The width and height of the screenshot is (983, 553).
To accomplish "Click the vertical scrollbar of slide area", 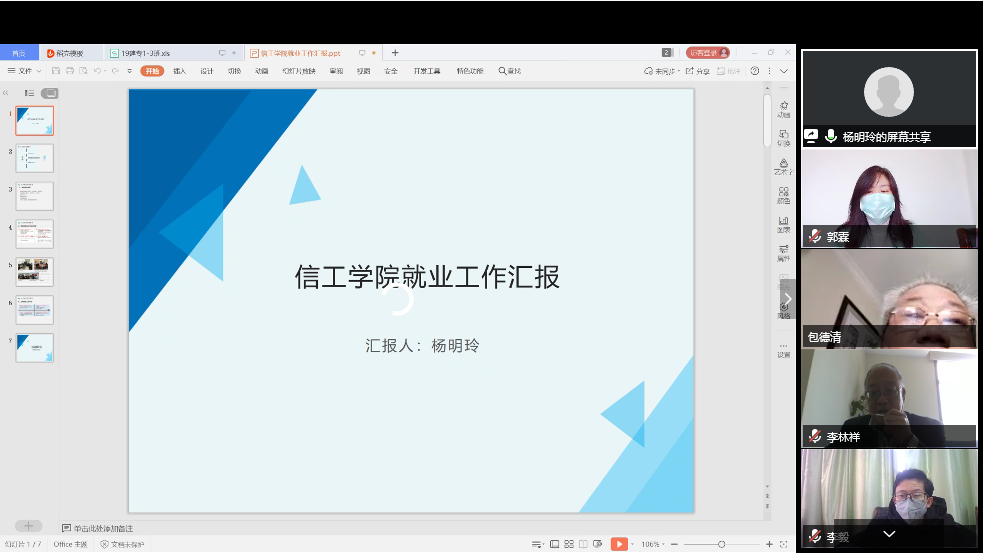I will point(767,119).
